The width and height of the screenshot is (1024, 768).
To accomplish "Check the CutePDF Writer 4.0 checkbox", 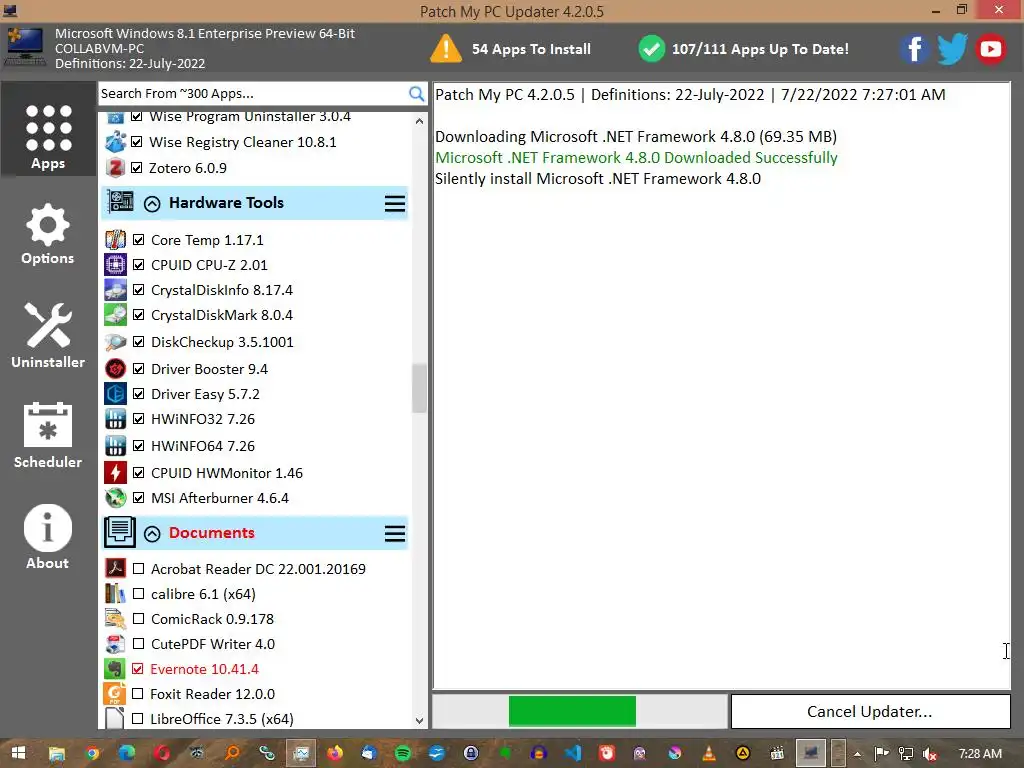I will (138, 644).
